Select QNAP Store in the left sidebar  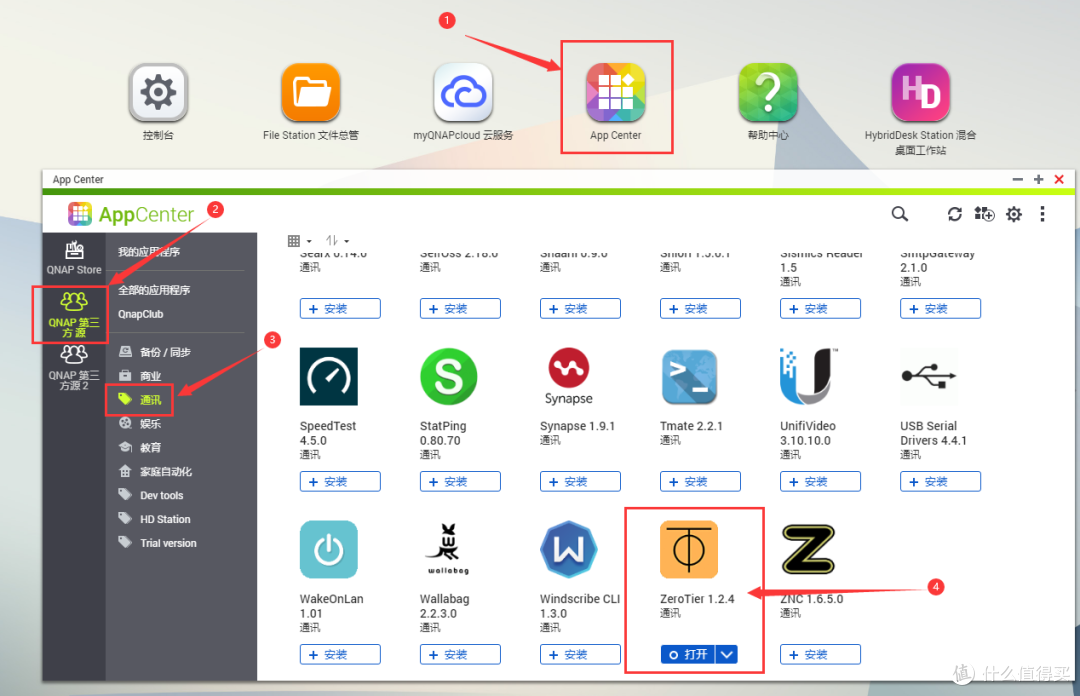[74, 258]
